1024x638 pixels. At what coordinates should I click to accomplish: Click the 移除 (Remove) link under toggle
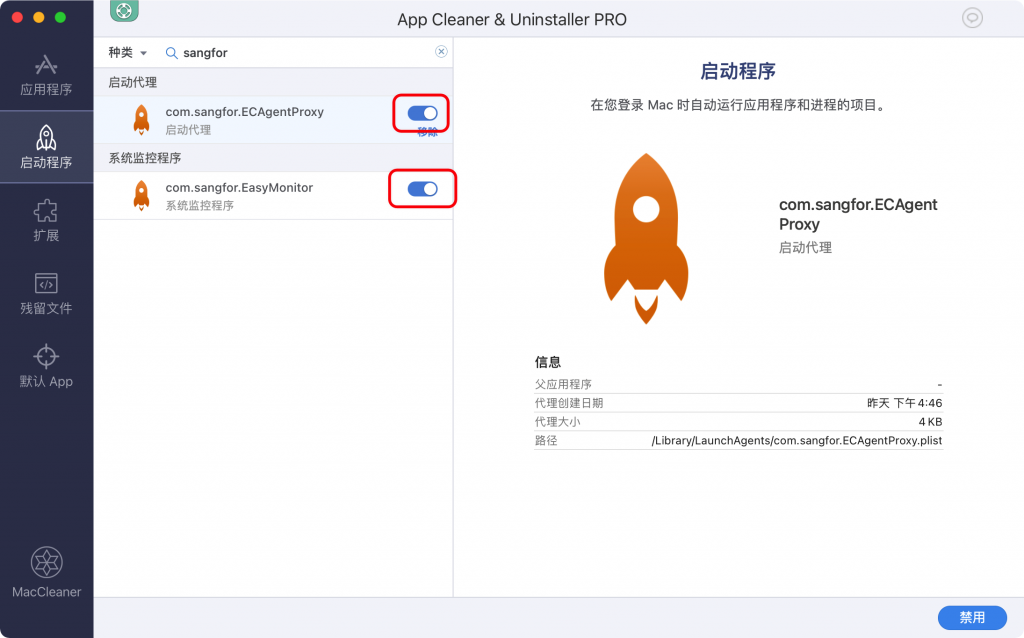point(428,132)
